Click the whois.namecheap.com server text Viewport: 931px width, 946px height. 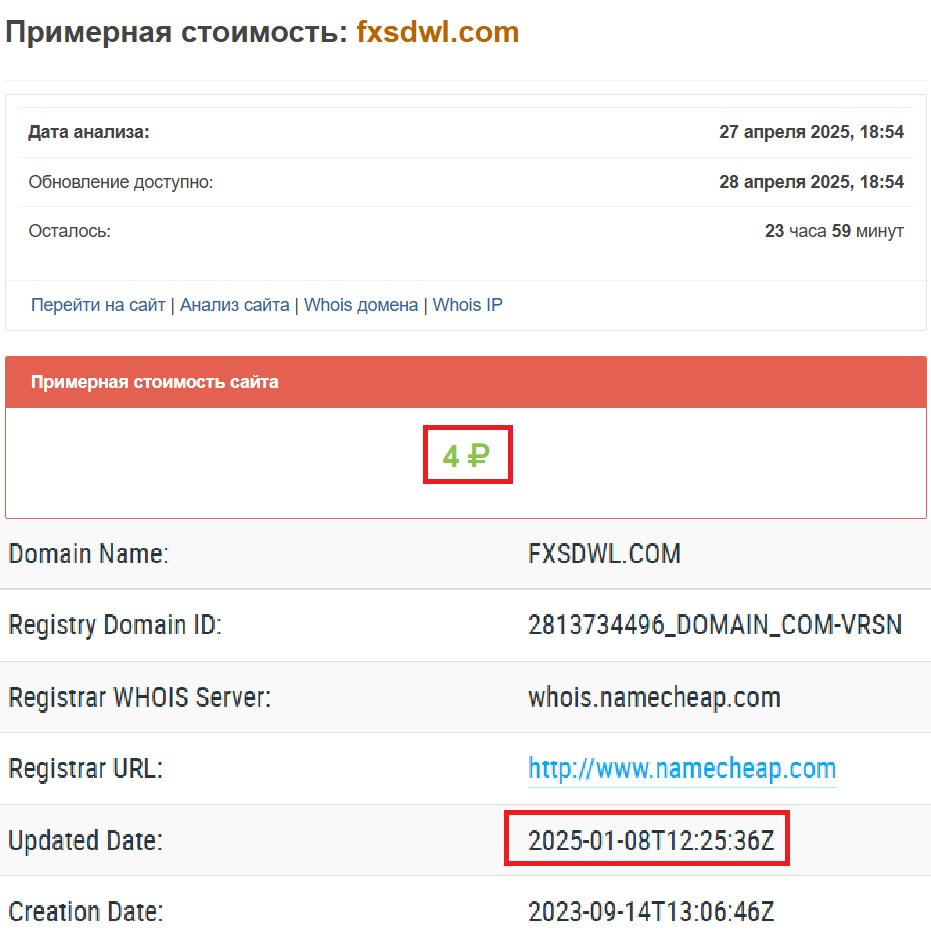click(654, 698)
